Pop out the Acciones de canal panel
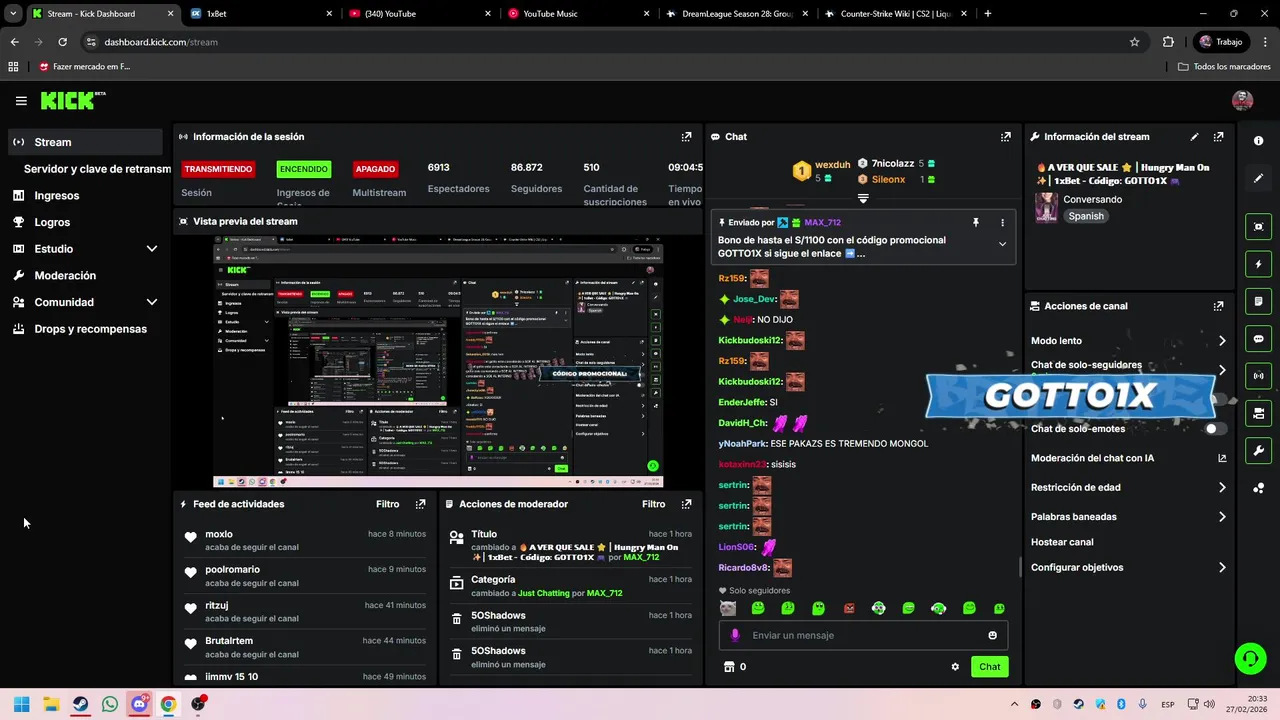The width and height of the screenshot is (1280, 720). point(1218,306)
